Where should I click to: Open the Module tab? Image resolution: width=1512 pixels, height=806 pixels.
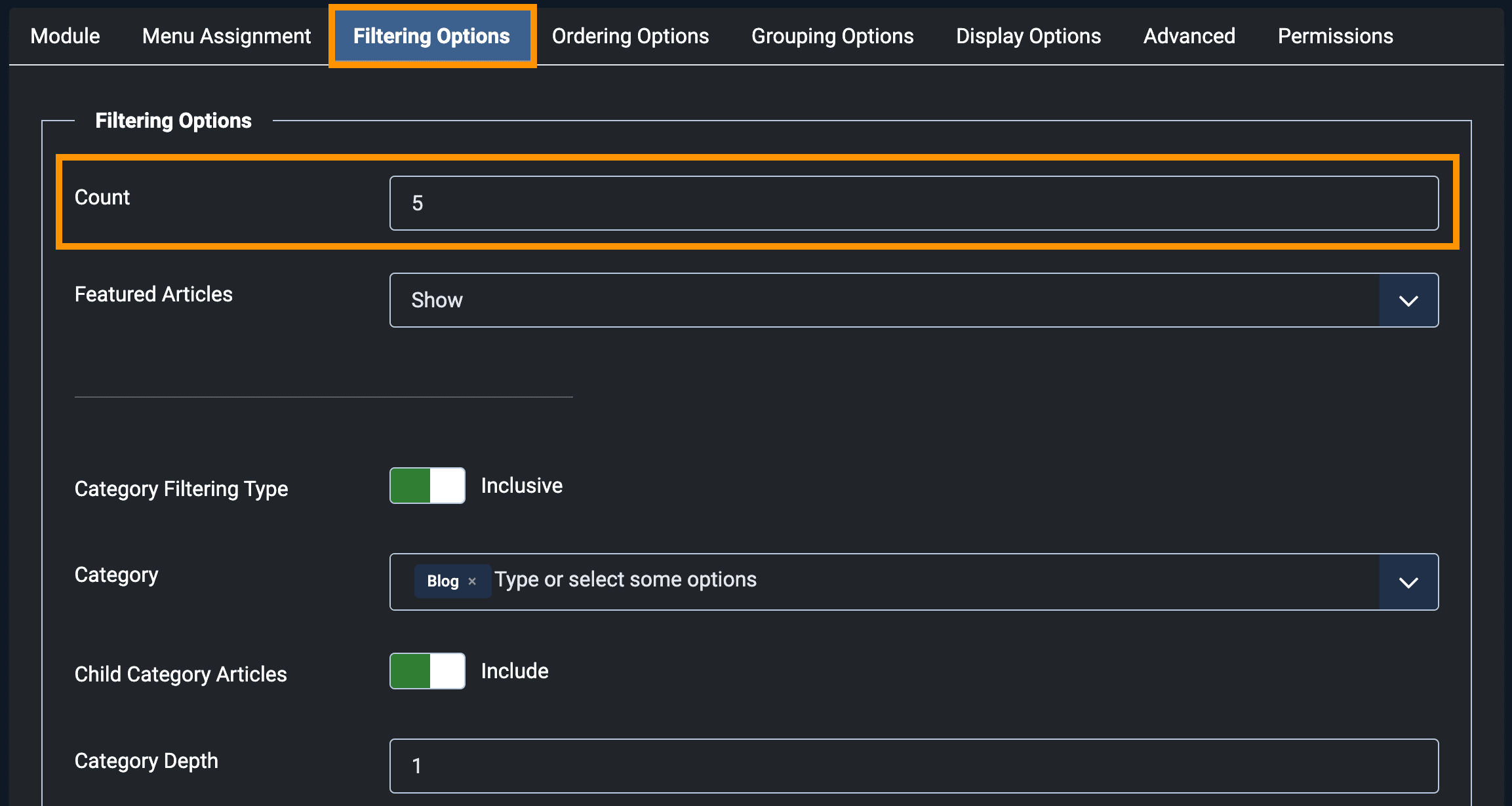click(65, 36)
